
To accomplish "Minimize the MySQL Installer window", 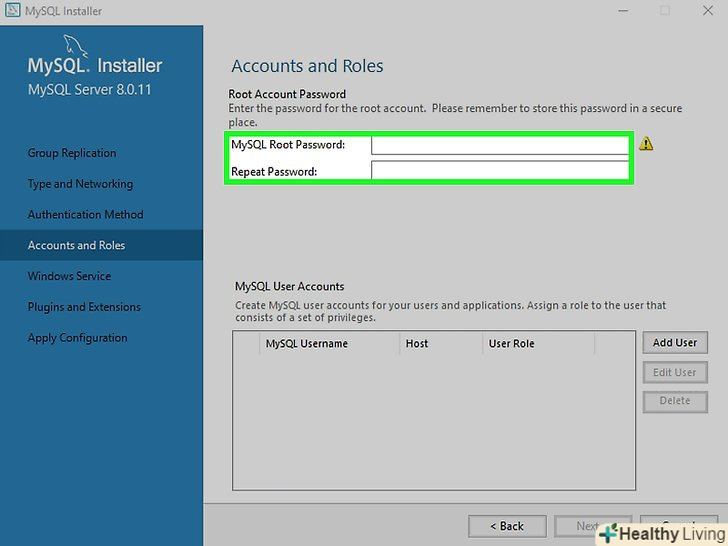I will pyautogui.click(x=623, y=11).
